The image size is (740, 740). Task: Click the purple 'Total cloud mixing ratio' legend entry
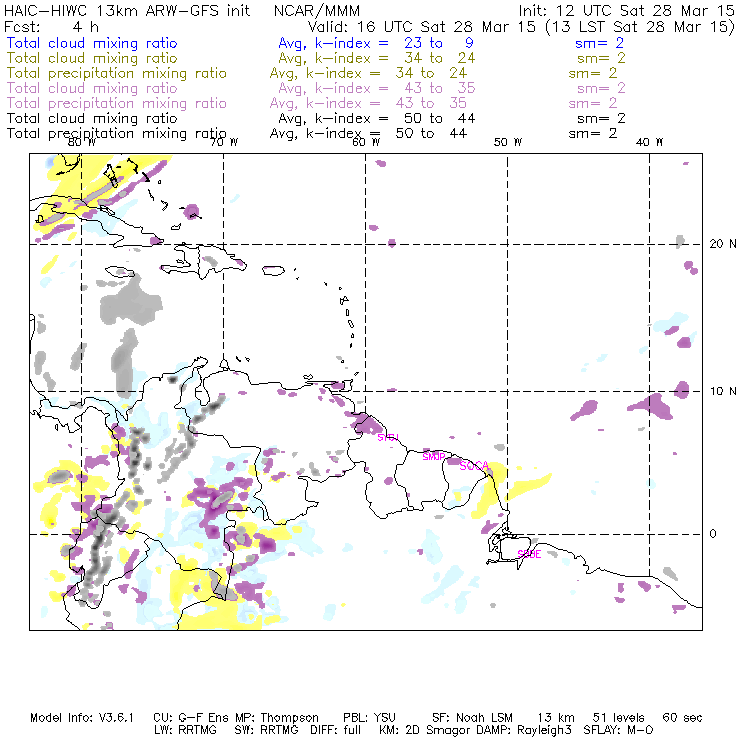point(92,88)
